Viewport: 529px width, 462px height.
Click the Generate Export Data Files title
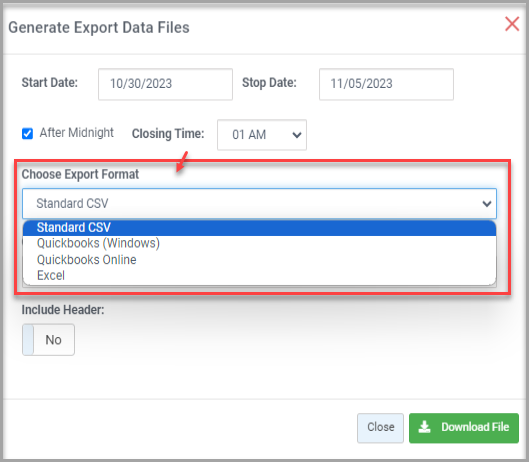point(99,27)
